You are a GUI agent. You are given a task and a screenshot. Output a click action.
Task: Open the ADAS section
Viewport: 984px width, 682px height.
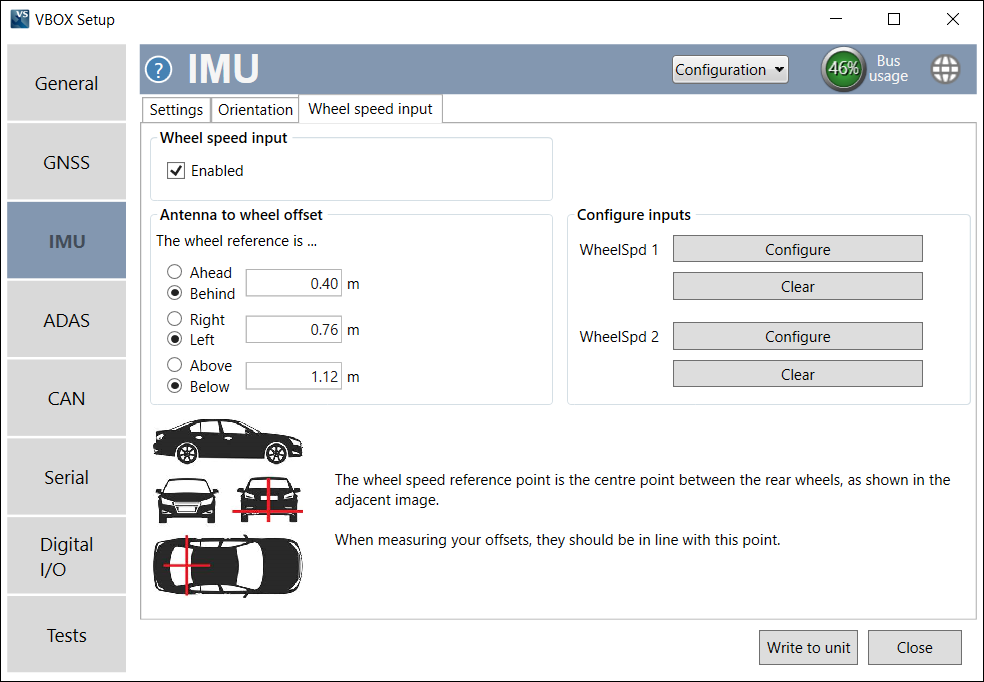tap(67, 320)
